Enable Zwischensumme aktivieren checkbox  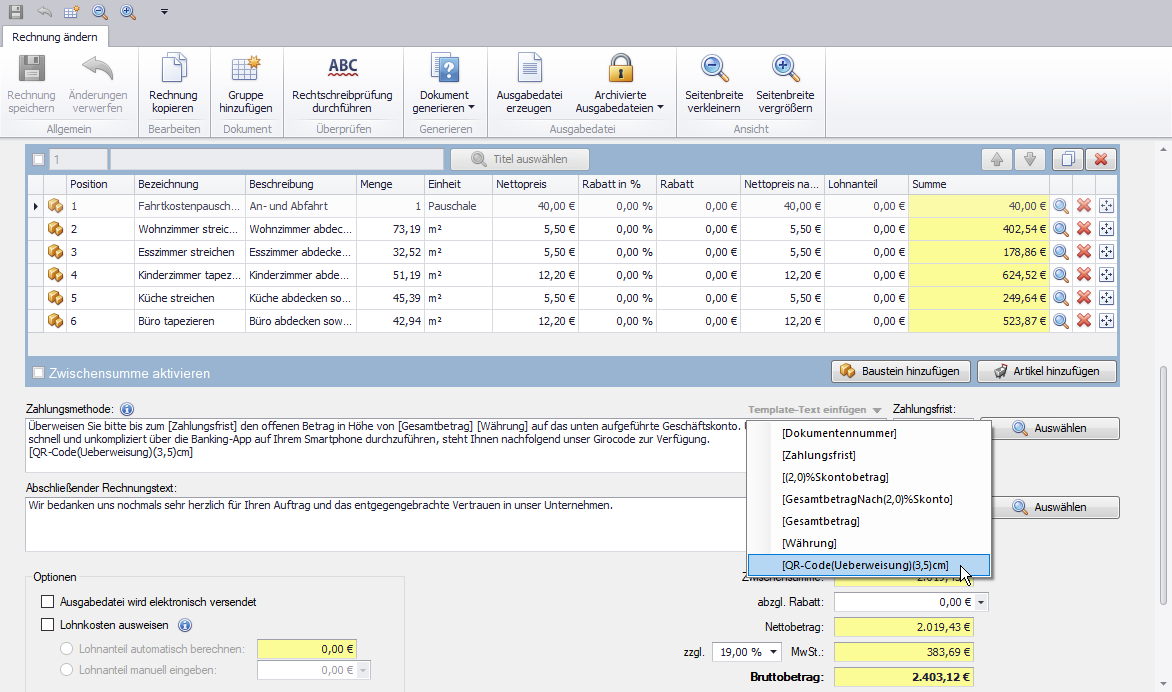pyautogui.click(x=38, y=373)
